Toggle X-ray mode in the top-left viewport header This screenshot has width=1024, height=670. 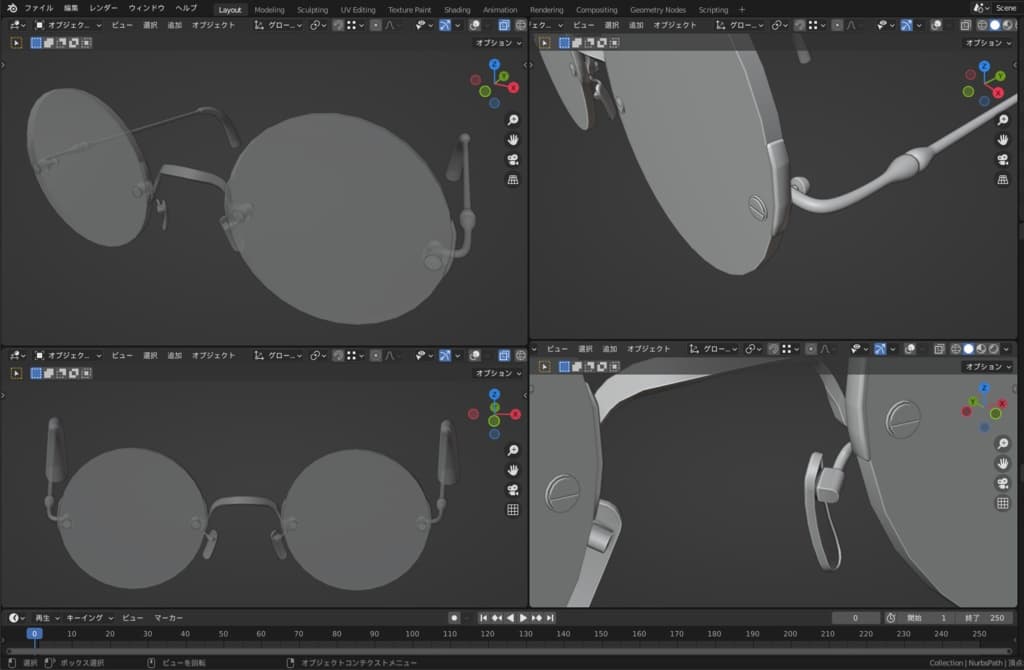tap(504, 25)
